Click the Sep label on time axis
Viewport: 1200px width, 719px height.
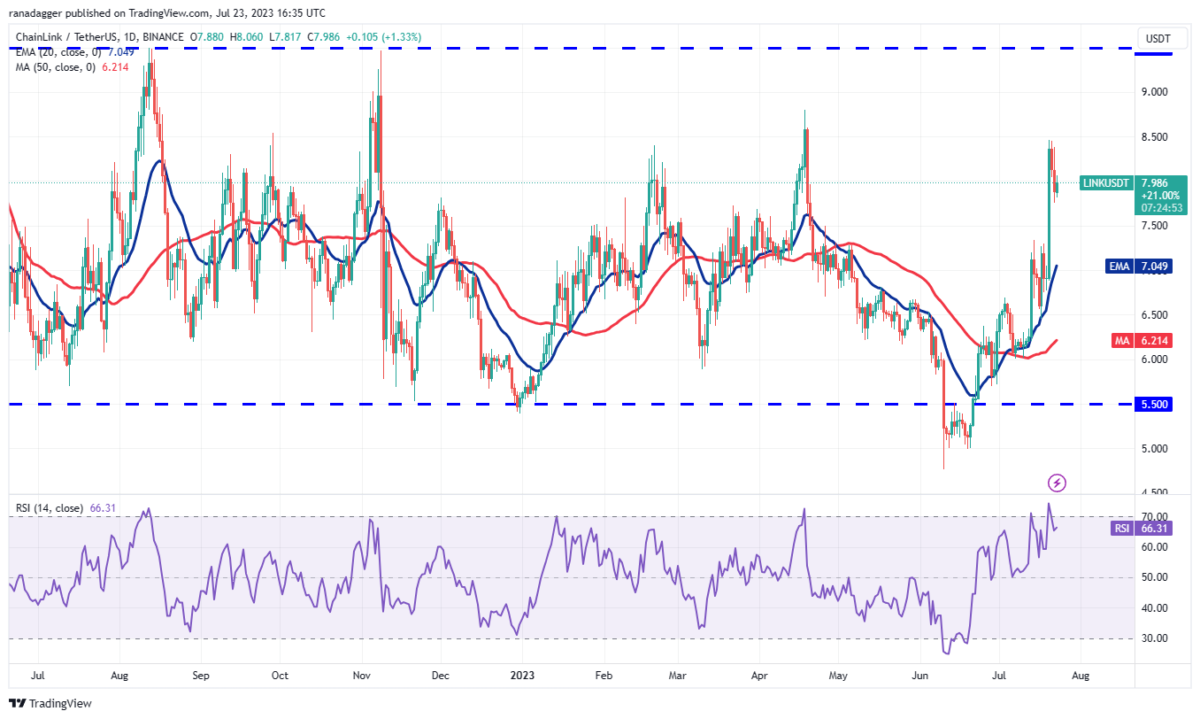pos(200,675)
